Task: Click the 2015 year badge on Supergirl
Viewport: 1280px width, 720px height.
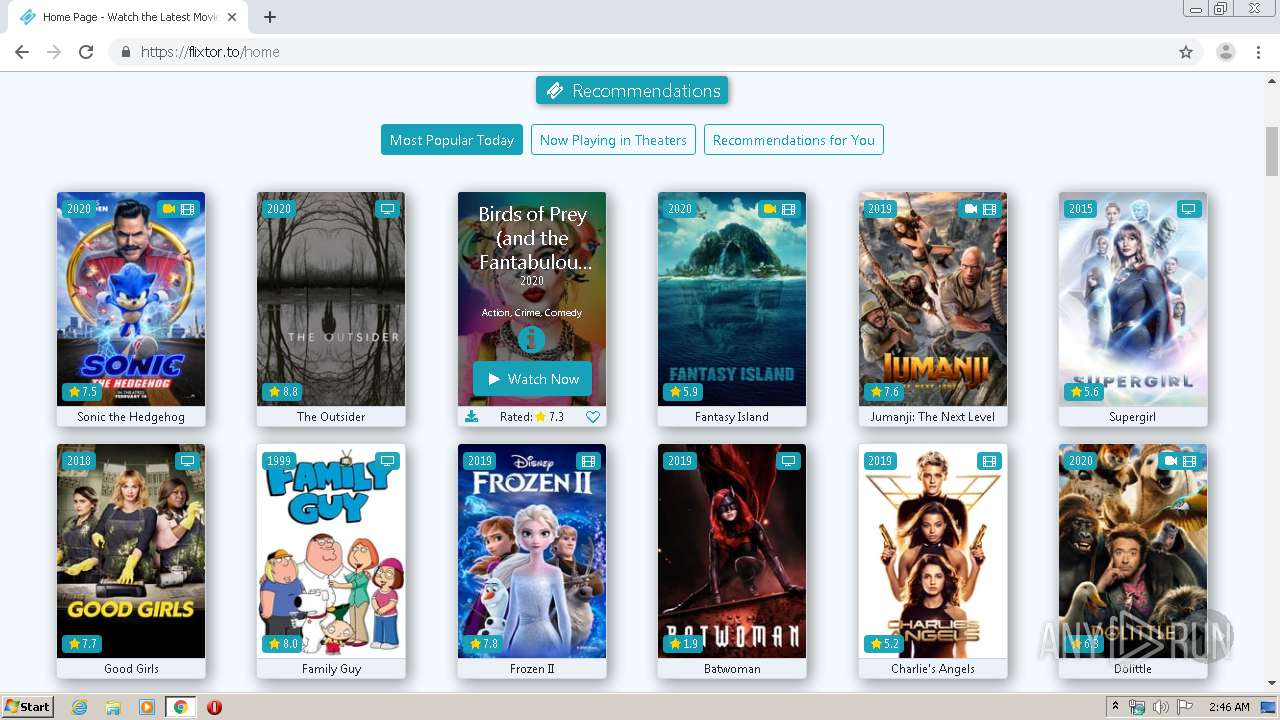Action: 1081,209
